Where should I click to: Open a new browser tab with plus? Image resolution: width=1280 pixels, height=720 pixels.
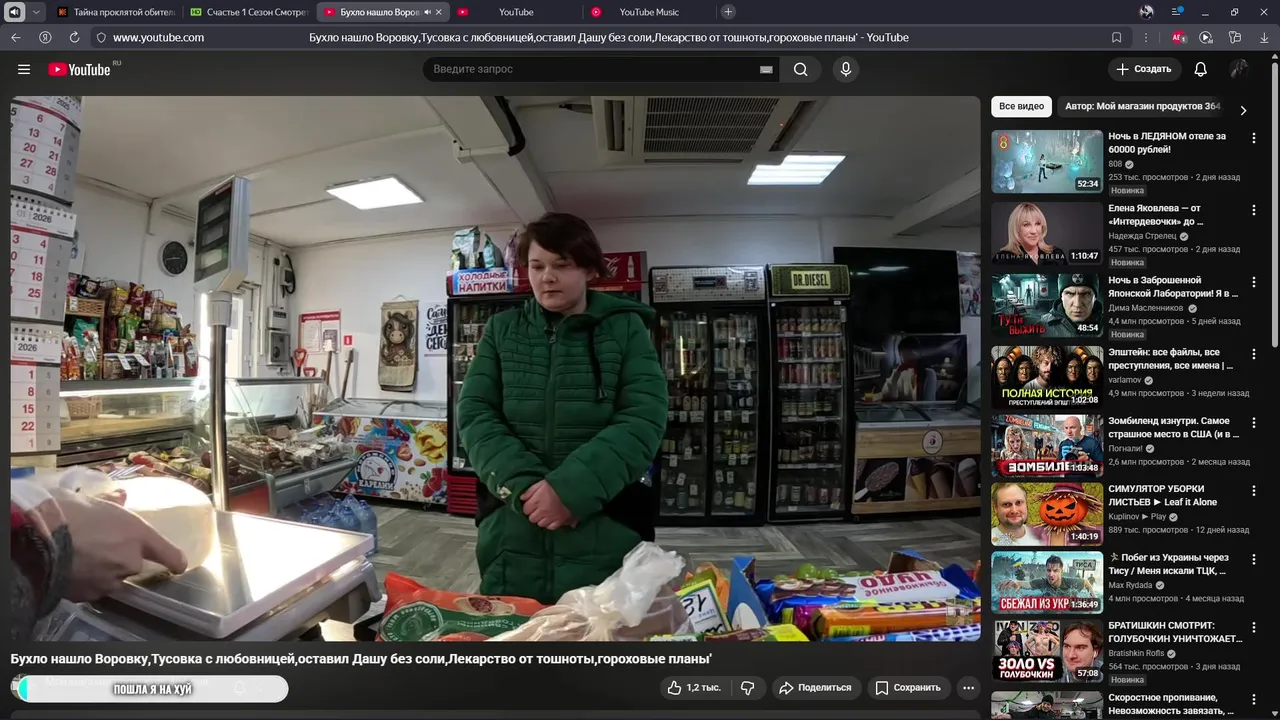tap(728, 12)
